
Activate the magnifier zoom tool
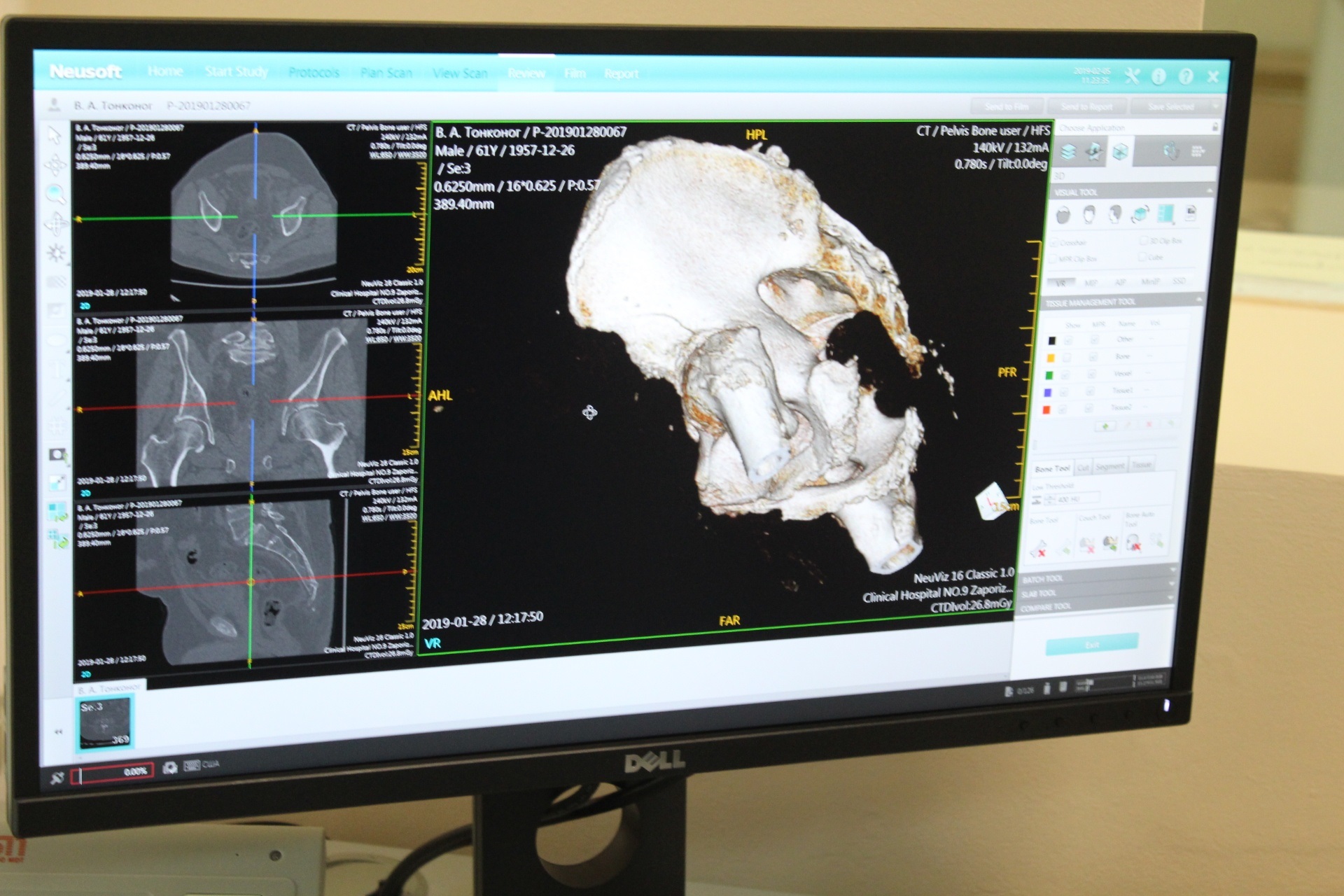(x=56, y=195)
